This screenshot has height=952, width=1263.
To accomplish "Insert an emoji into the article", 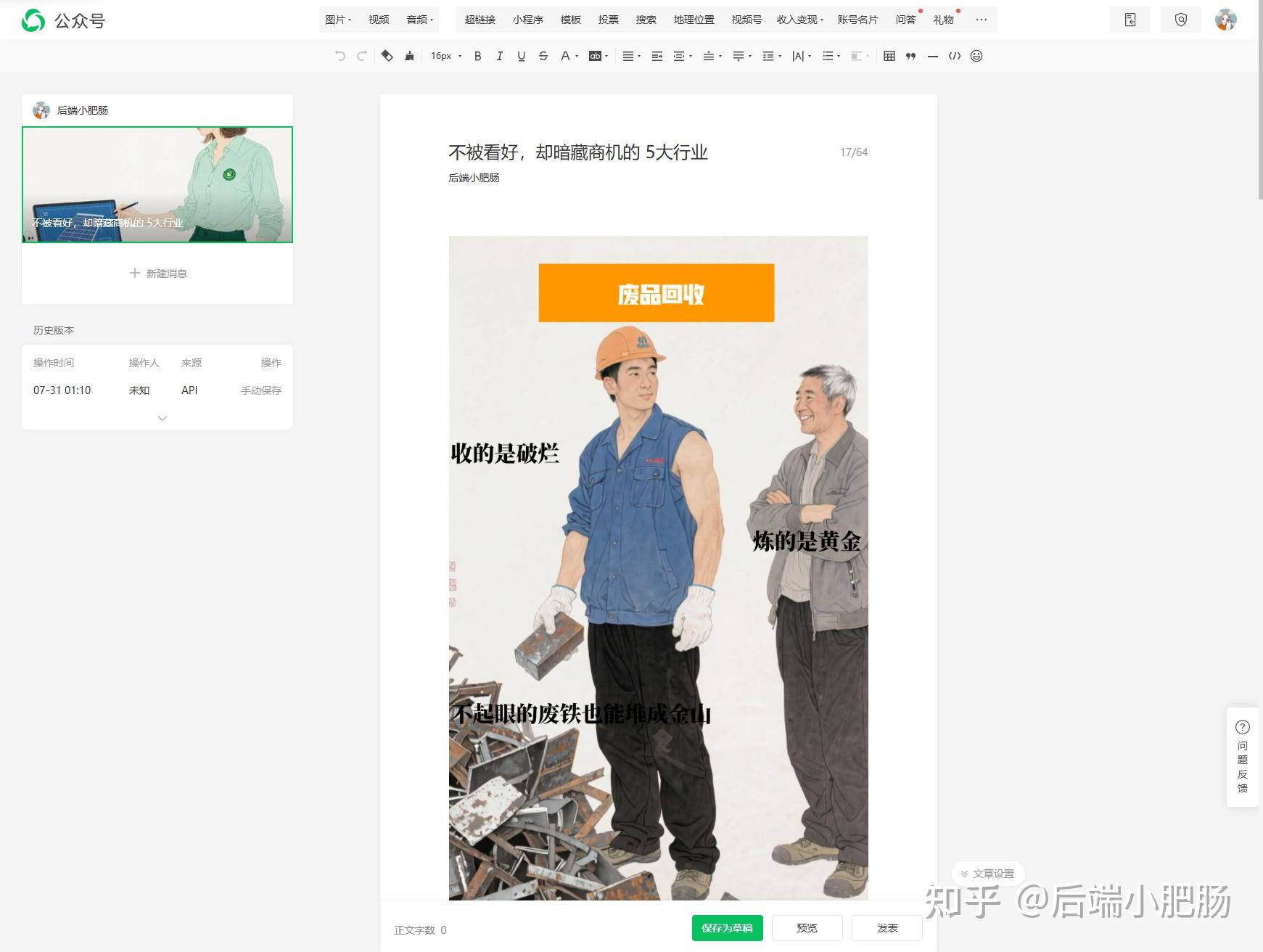I will pyautogui.click(x=977, y=56).
